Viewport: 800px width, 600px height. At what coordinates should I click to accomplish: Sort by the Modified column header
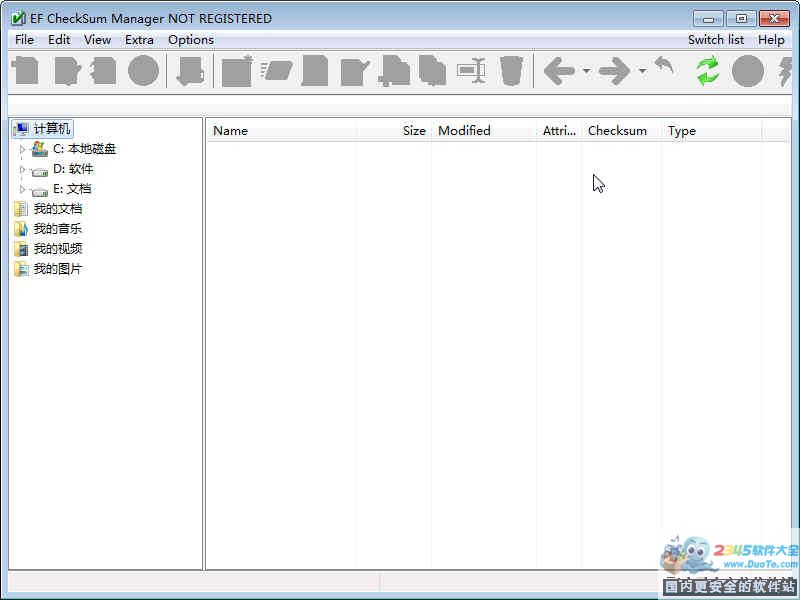[484, 131]
